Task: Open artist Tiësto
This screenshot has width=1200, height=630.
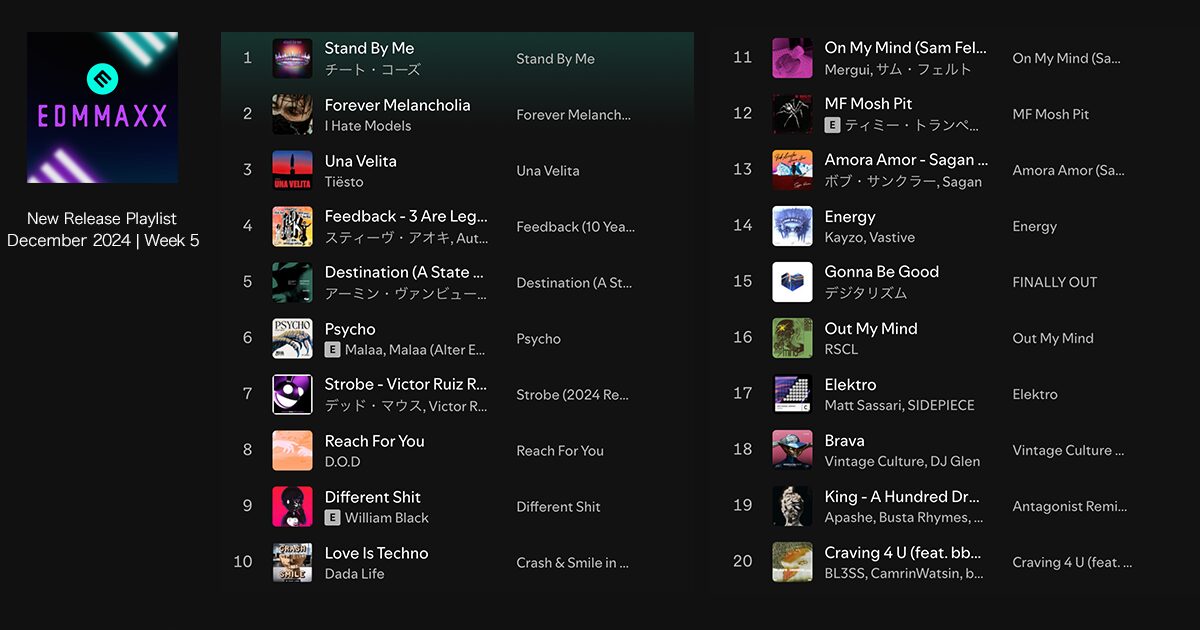Action: pyautogui.click(x=344, y=182)
